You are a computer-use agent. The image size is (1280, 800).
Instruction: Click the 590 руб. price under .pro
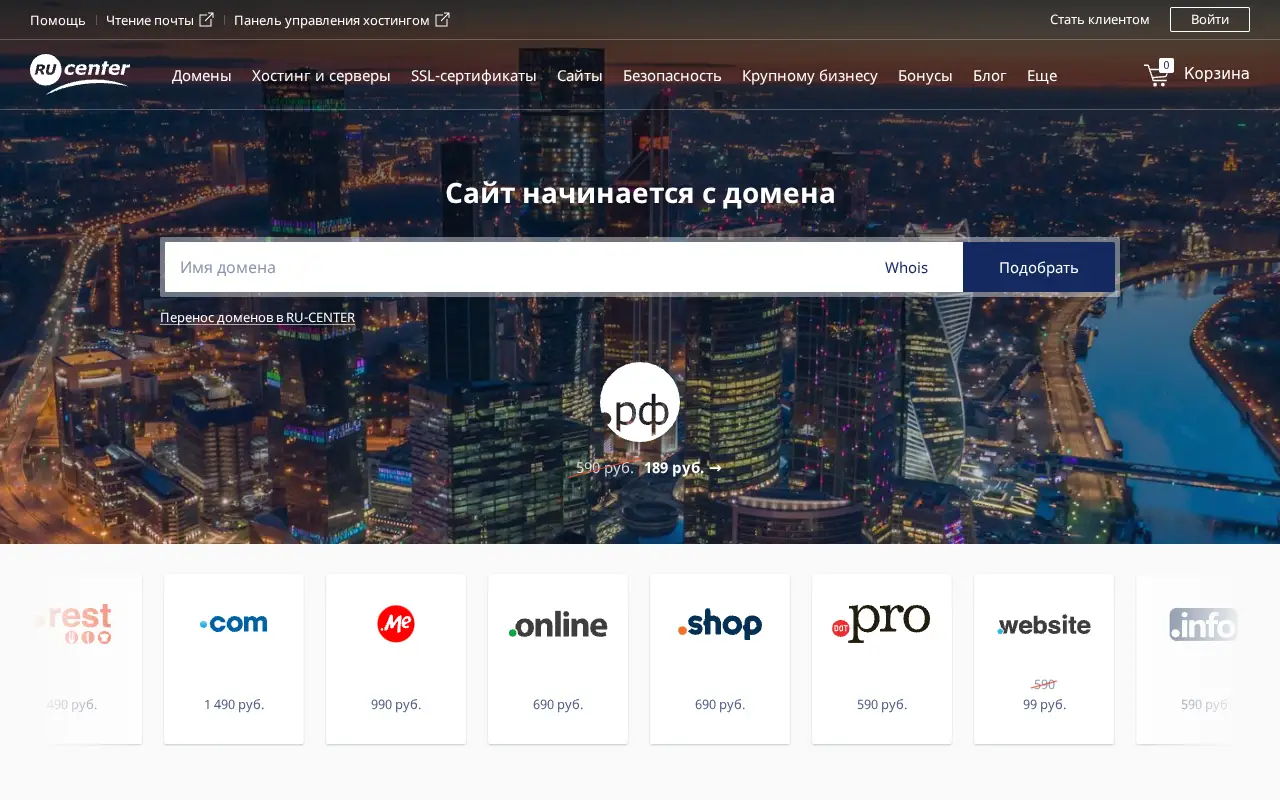[x=882, y=704]
